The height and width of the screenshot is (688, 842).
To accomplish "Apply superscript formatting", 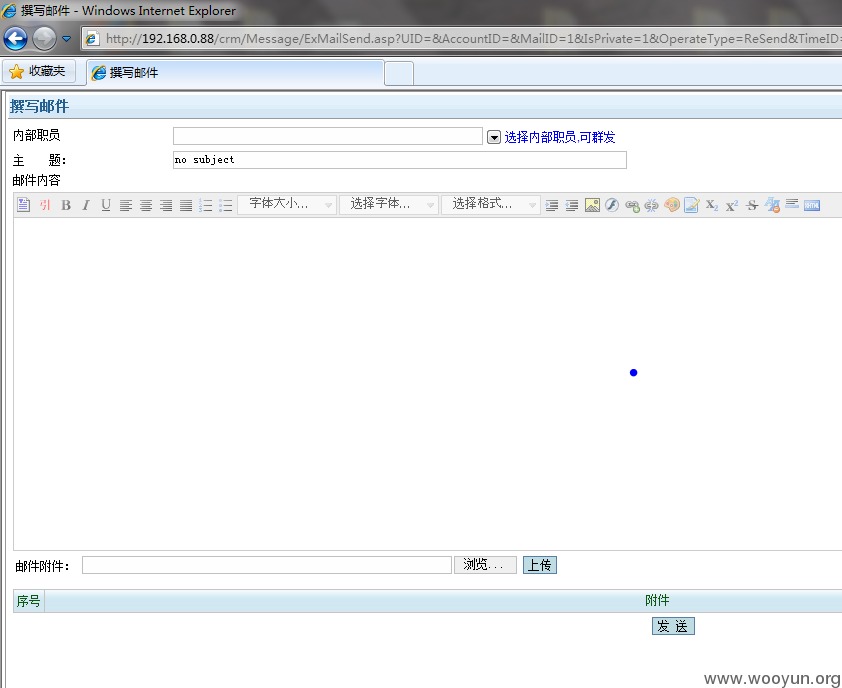I will click(732, 205).
